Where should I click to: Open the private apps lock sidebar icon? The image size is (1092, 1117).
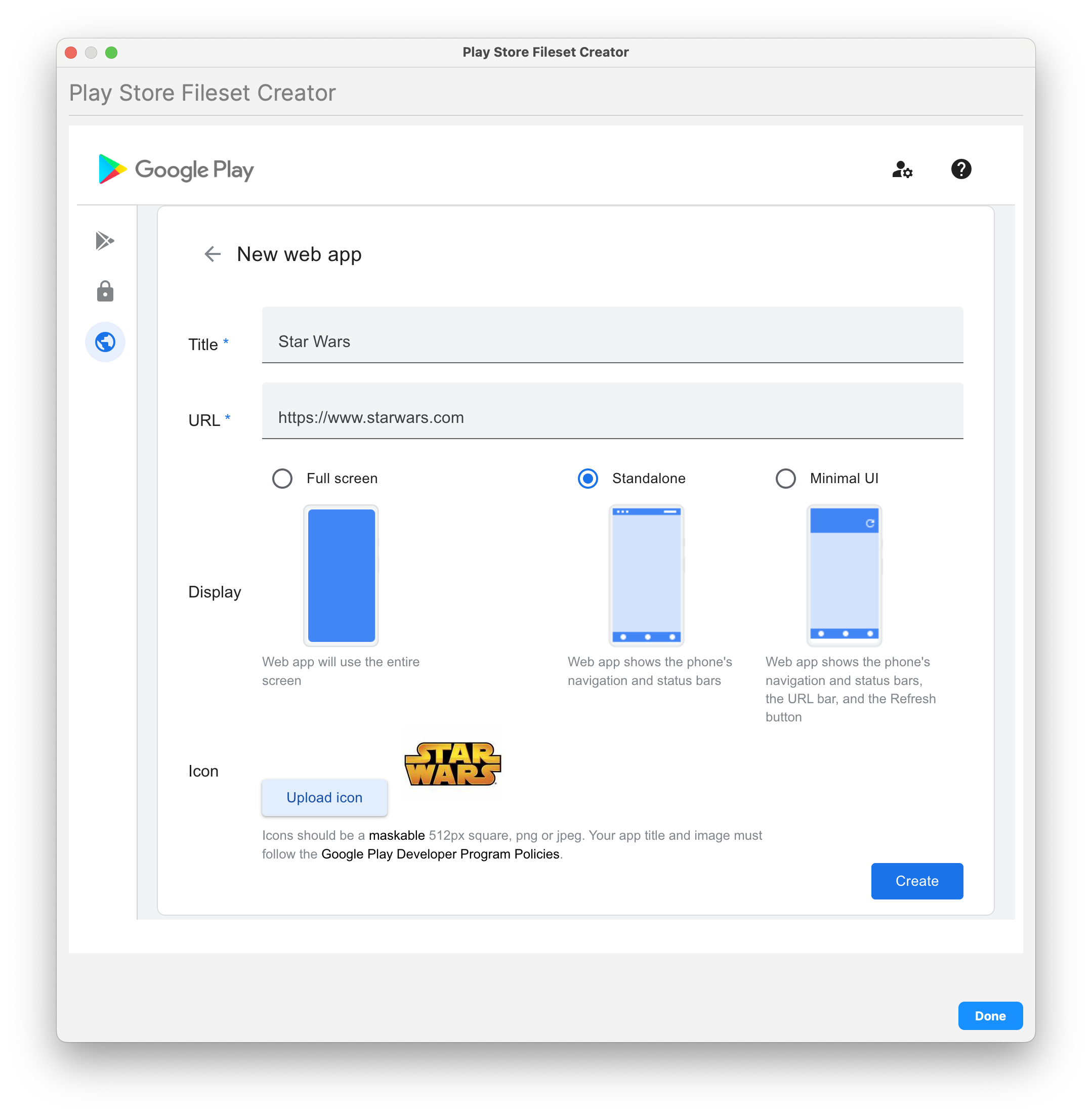(x=105, y=291)
